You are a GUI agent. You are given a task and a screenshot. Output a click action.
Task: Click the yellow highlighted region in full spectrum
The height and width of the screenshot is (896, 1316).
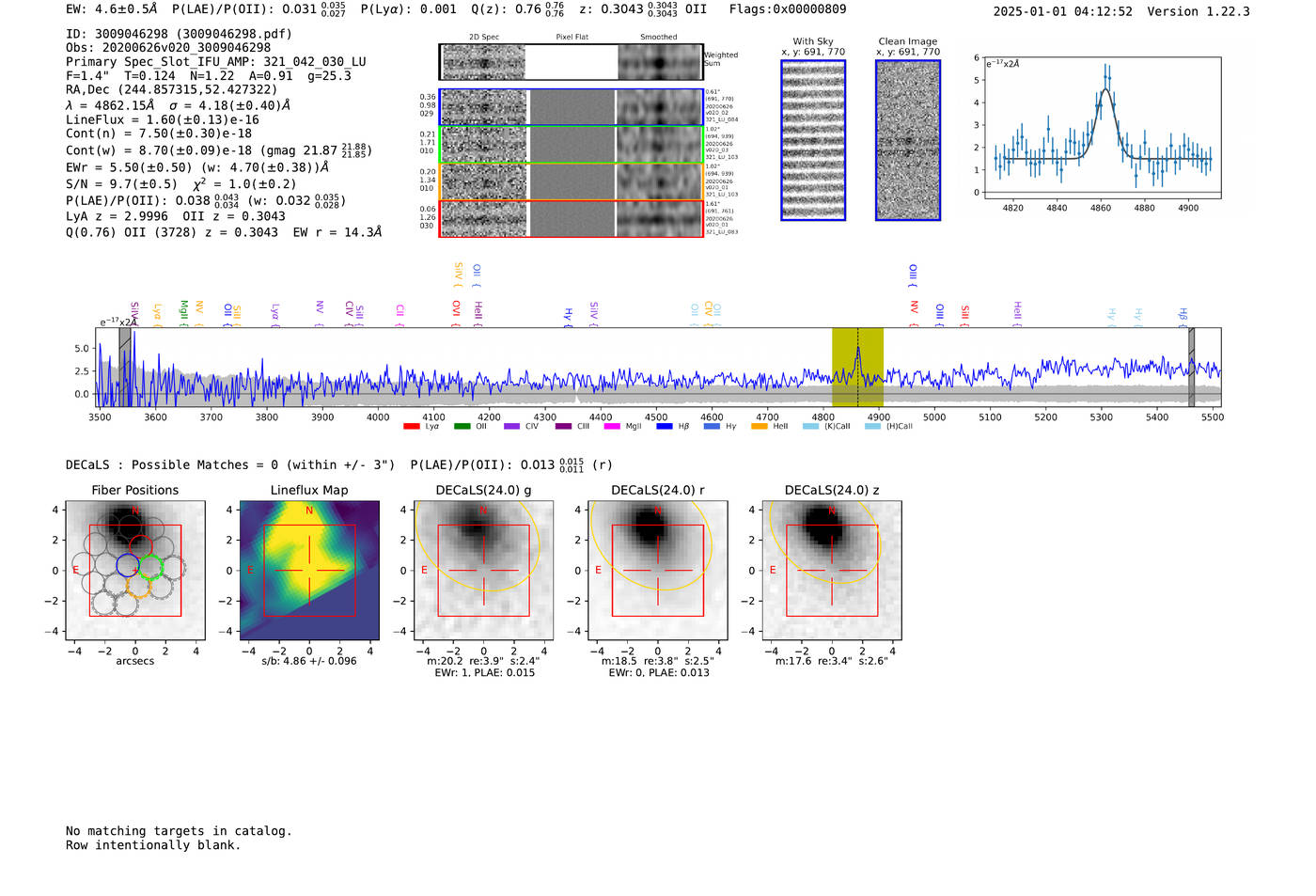(857, 367)
